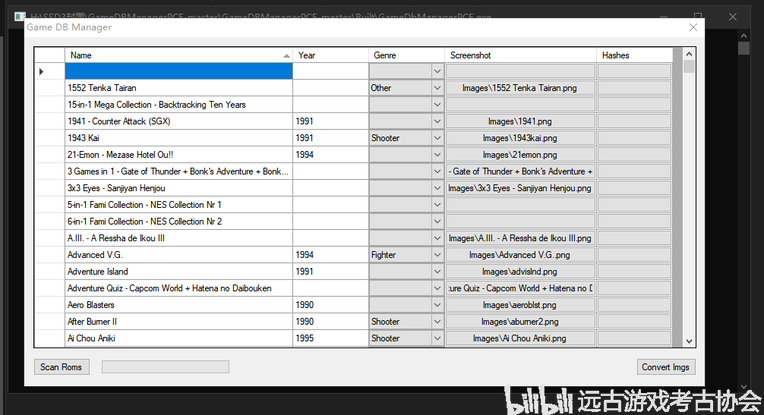Select 'A.III. - A Ressha de Ikou III' name cell
764x415 pixels.
point(178,238)
